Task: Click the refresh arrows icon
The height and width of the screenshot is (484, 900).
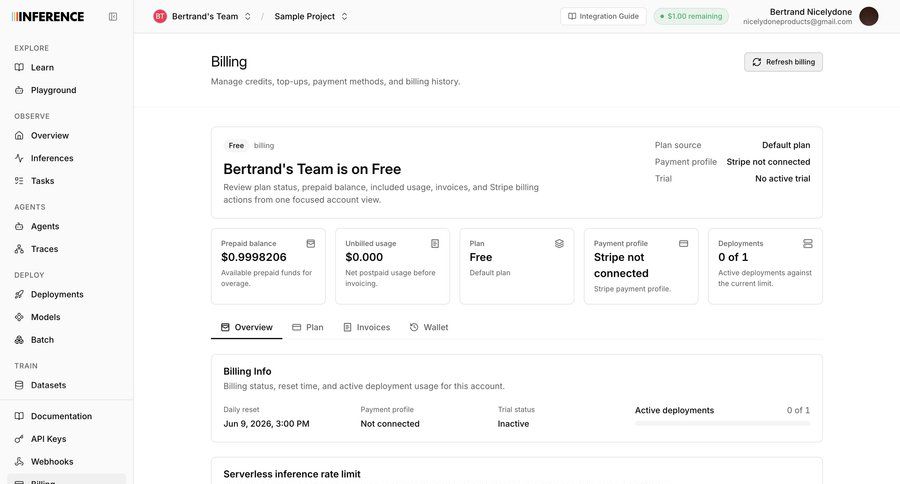Action: (x=757, y=62)
